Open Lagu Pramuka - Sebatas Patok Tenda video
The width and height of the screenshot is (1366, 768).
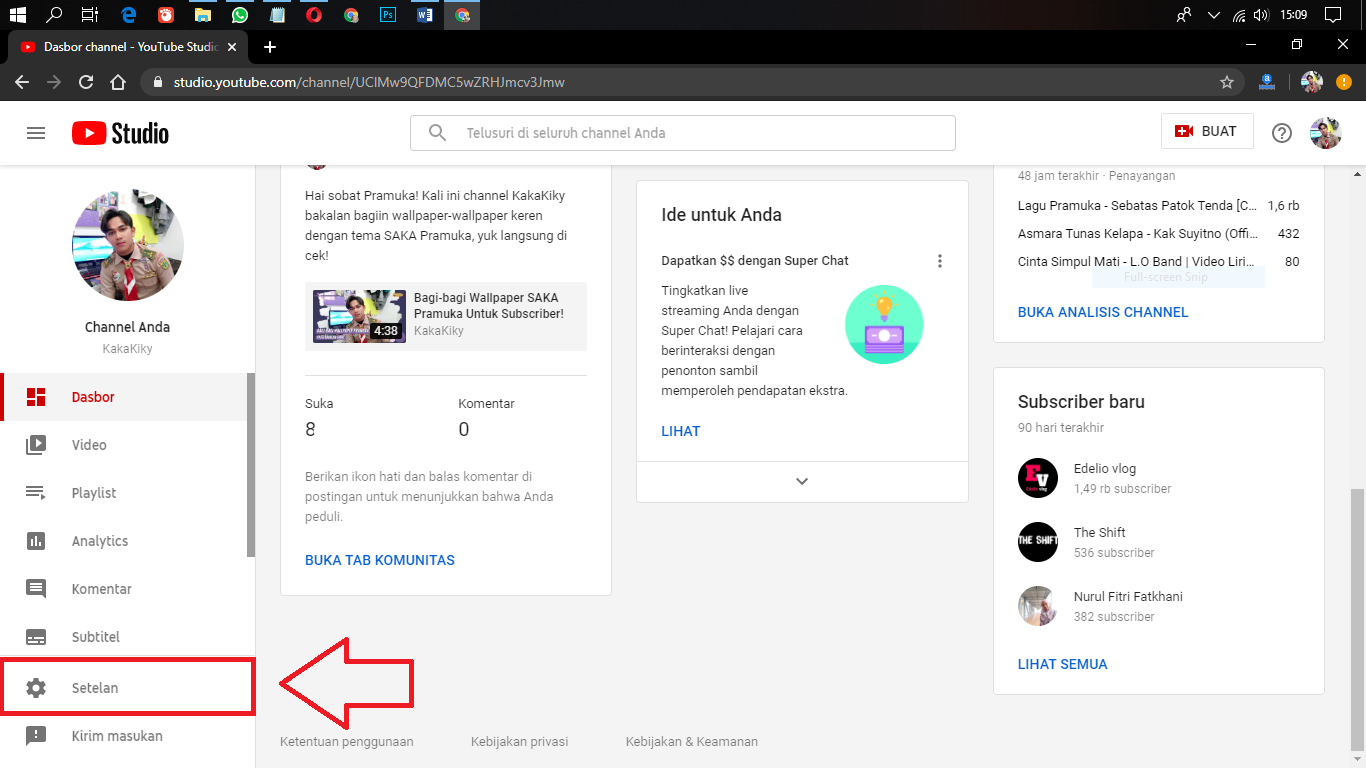coord(1159,206)
